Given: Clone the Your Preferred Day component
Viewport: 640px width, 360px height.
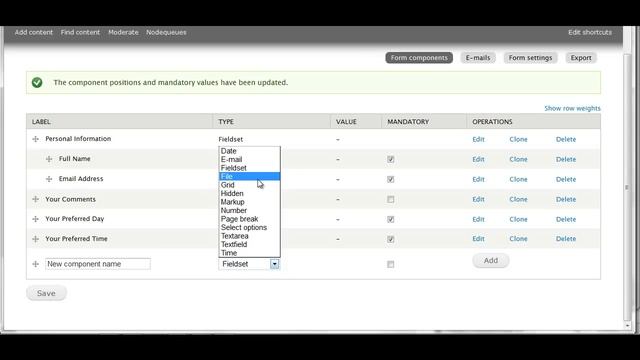Looking at the screenshot, I should (518, 219).
